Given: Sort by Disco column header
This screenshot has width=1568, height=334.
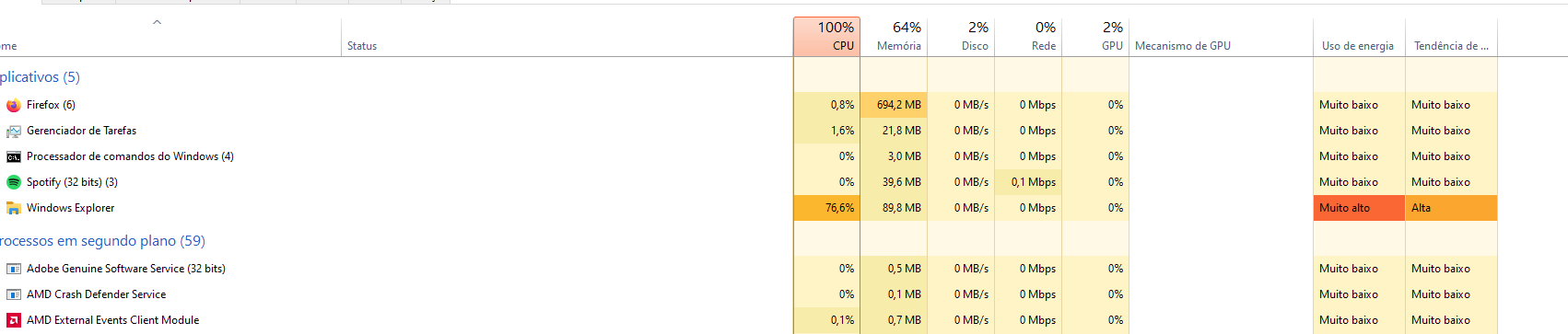Looking at the screenshot, I should coord(961,37).
